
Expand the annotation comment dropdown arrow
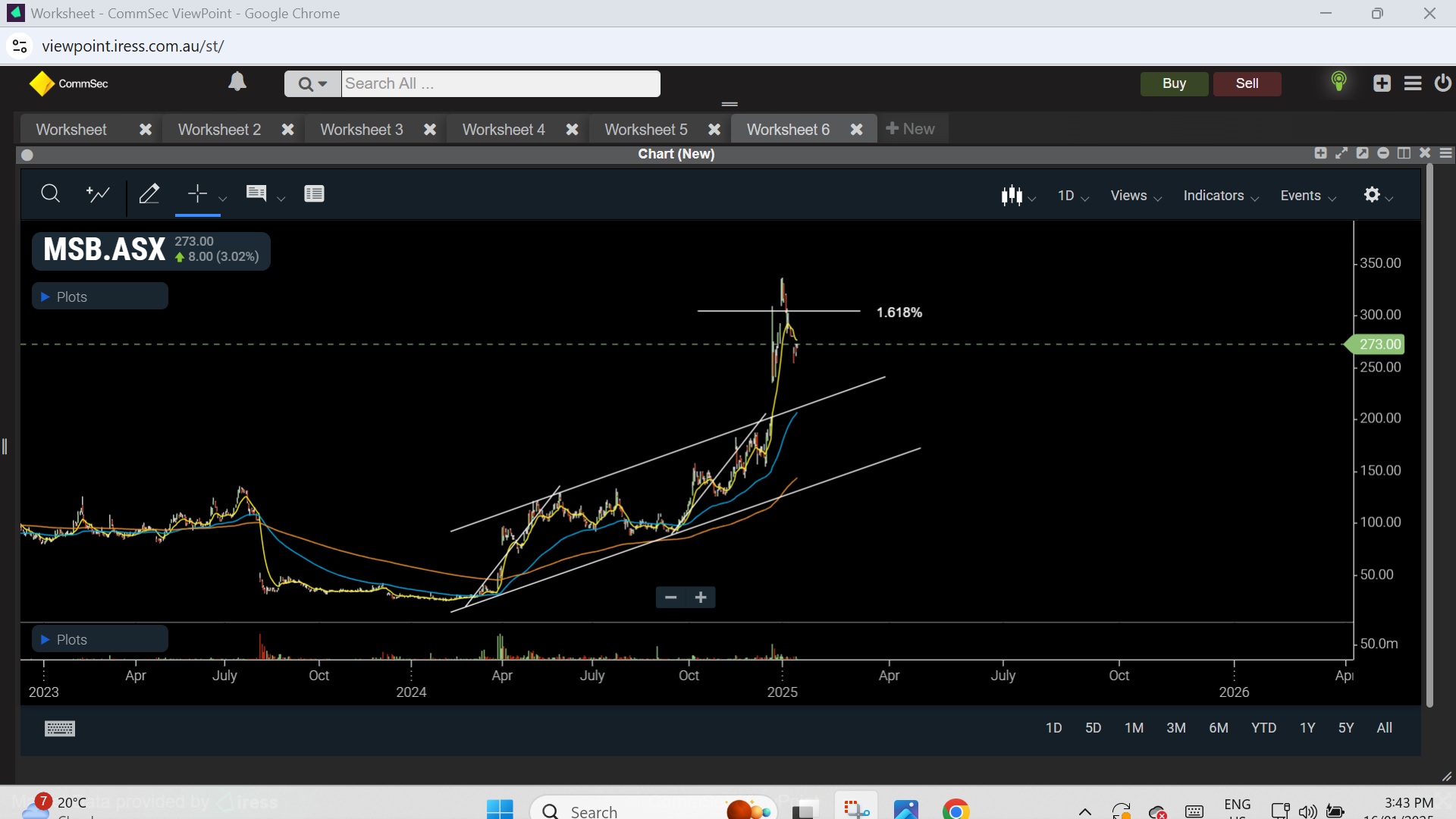[281, 199]
